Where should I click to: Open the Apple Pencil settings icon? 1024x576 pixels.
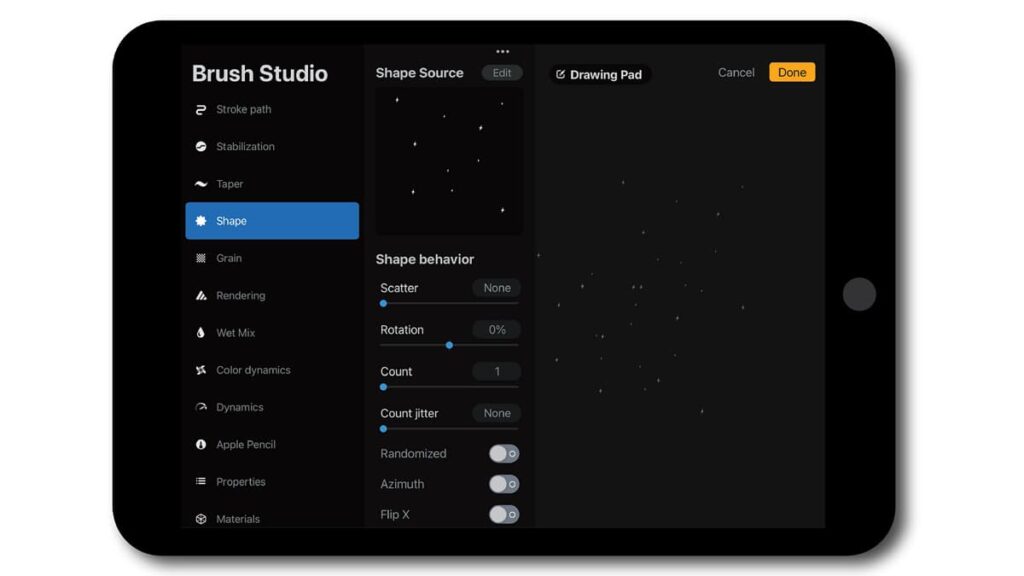(203, 444)
